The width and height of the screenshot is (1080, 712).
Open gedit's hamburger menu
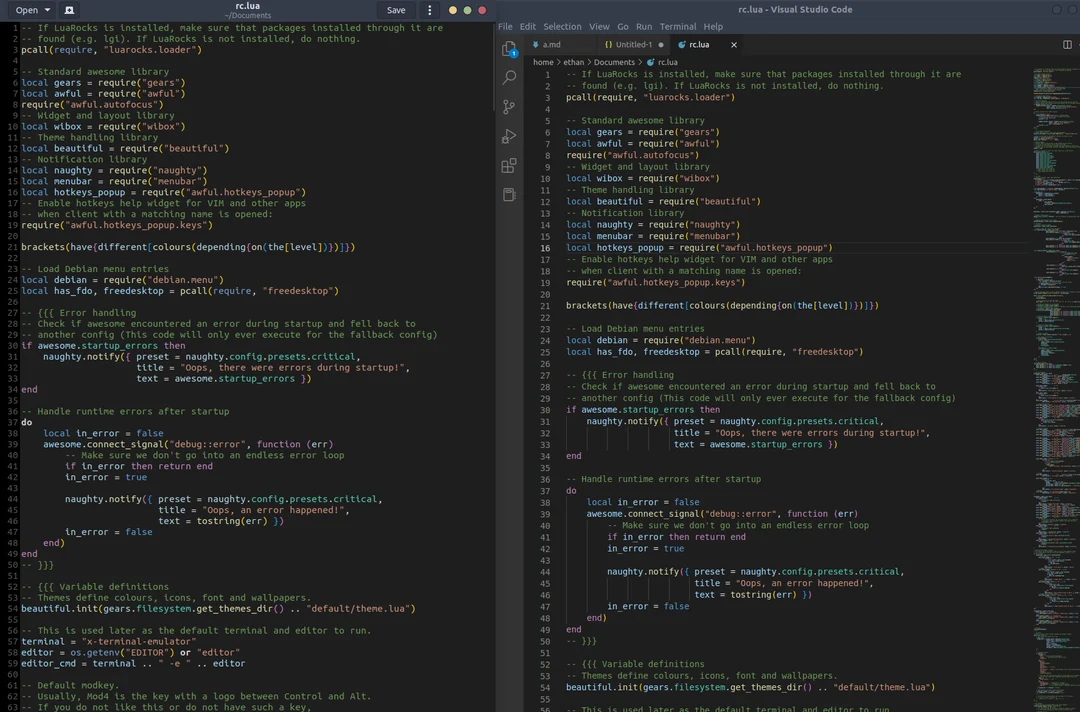pyautogui.click(x=429, y=9)
